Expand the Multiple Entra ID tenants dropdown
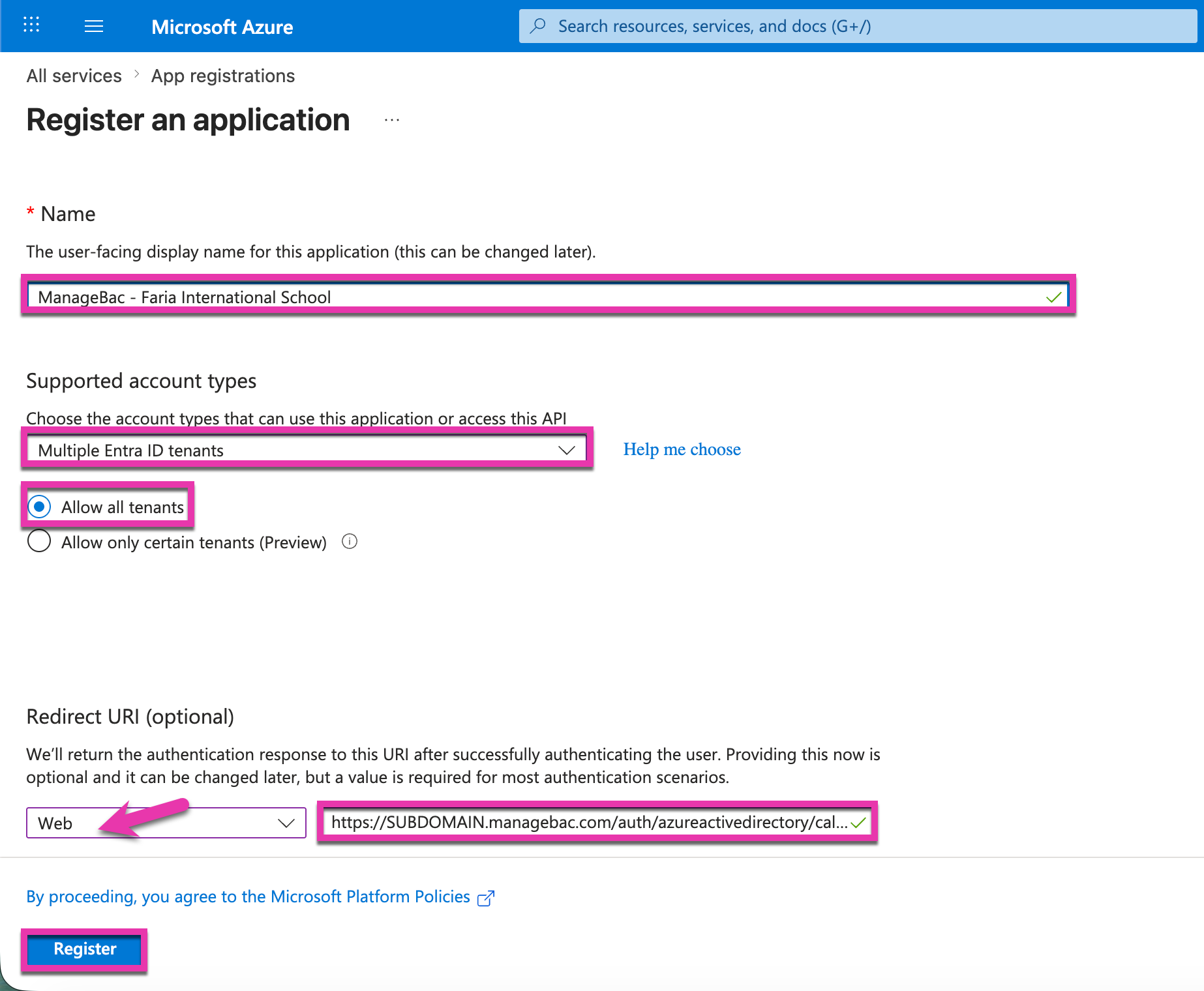 (x=307, y=450)
